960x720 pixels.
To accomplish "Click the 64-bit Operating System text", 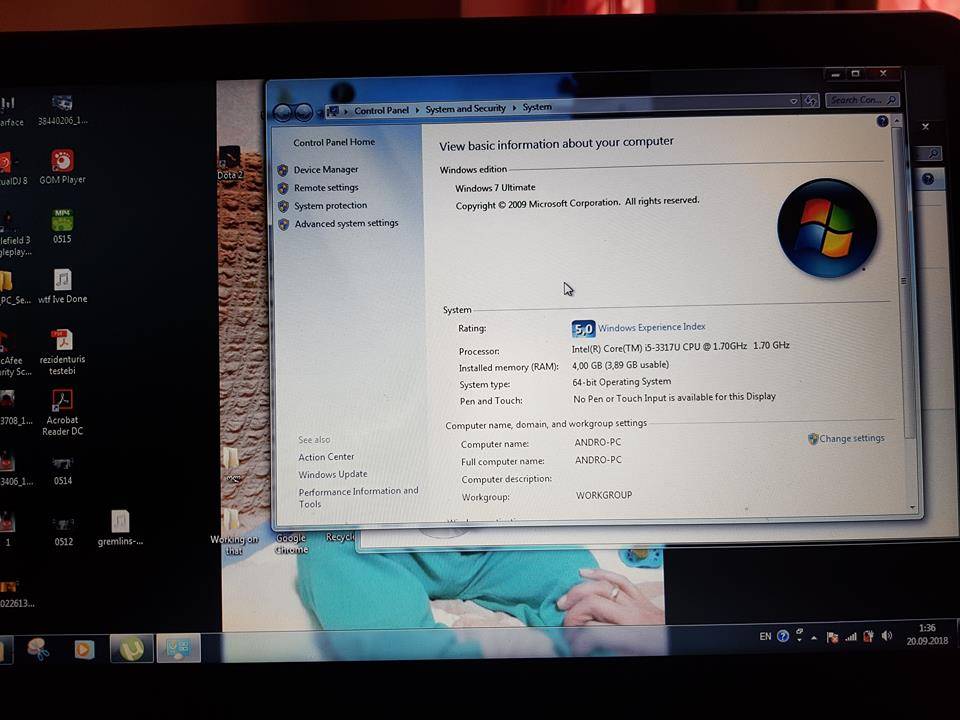I will (x=621, y=381).
